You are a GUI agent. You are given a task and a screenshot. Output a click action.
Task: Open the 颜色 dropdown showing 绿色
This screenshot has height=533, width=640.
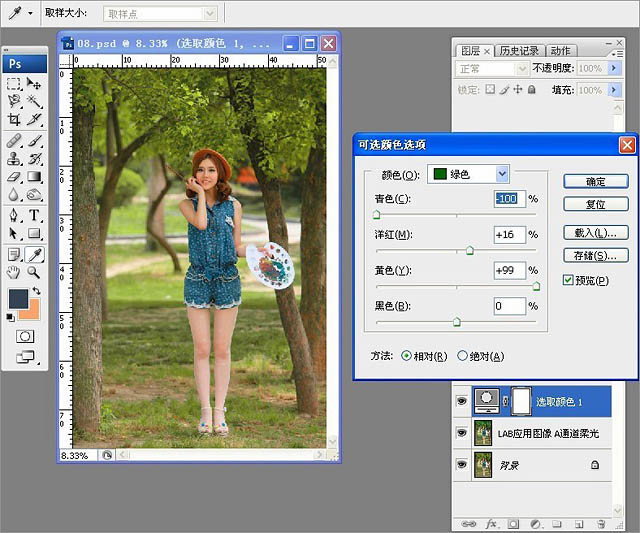468,174
